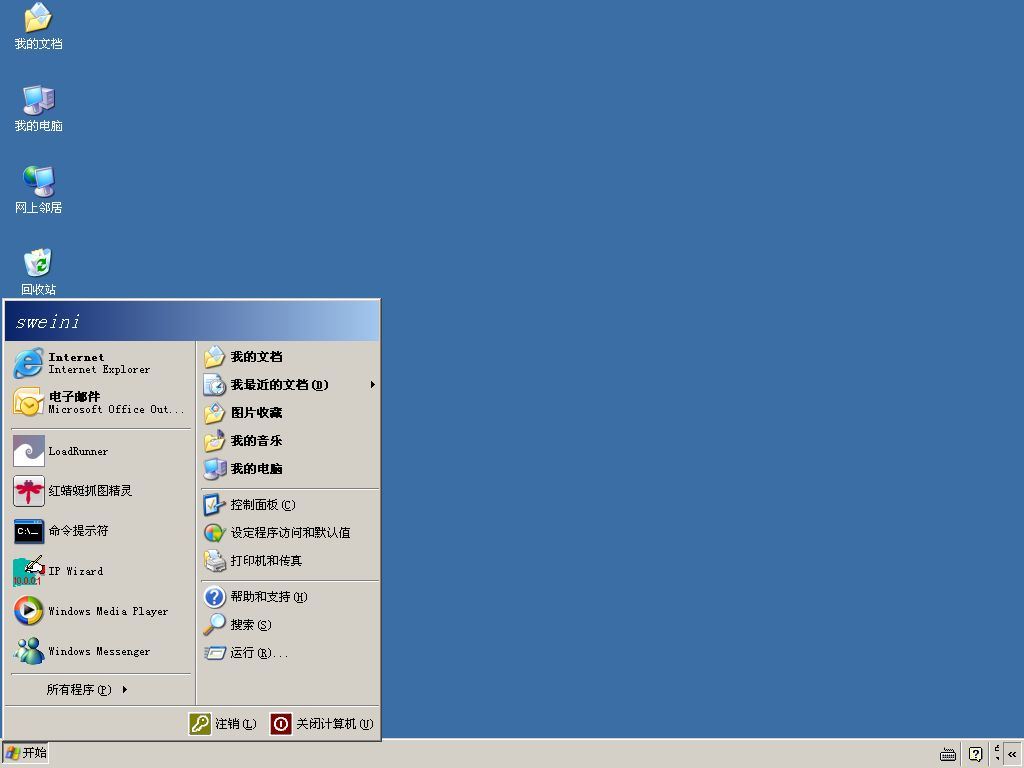This screenshot has height=768, width=1024.
Task: Open 命令提示符 command prompt
Action: 101,531
